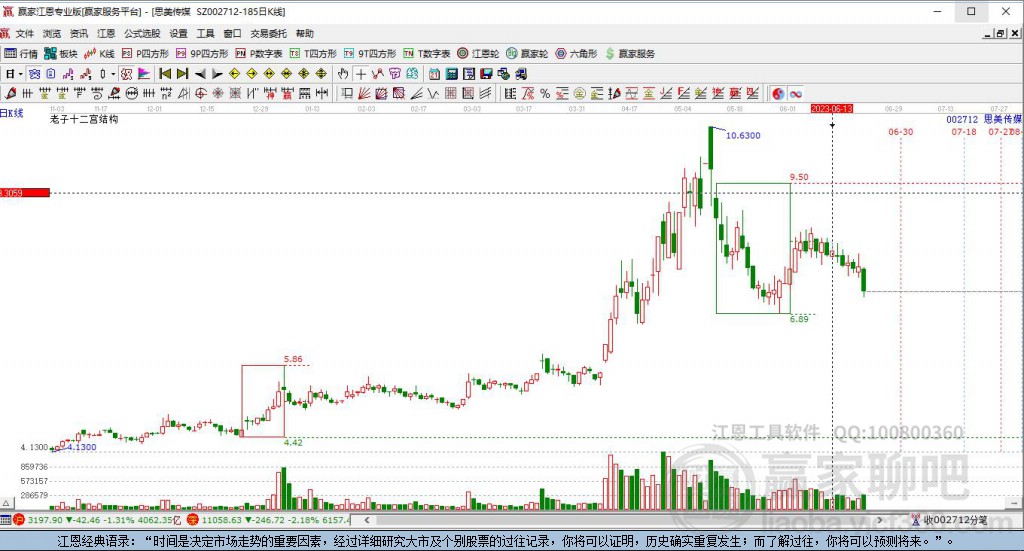Click the highlighted date 2023-06-13 marker

pos(831,108)
